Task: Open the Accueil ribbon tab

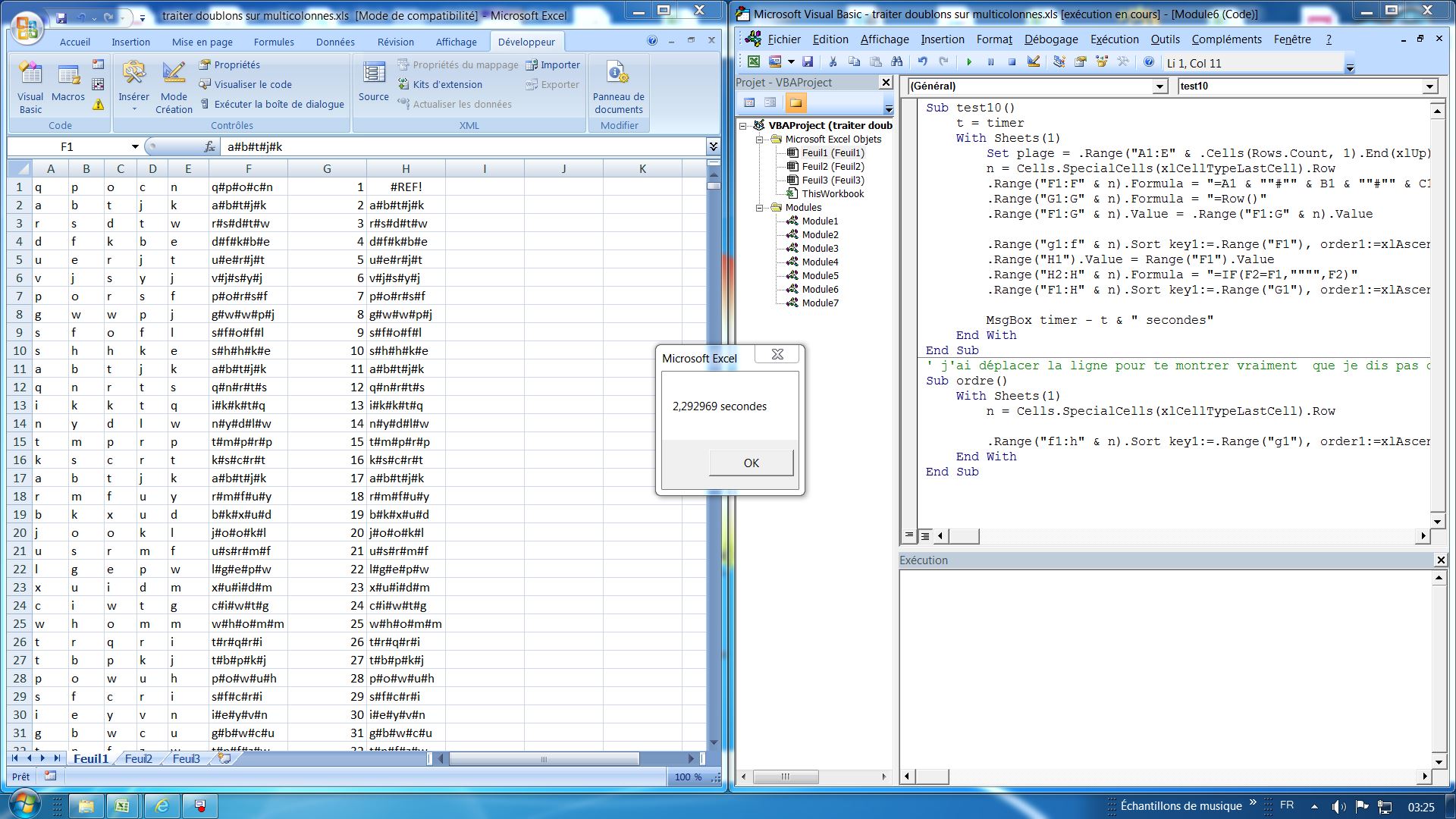Action: coord(75,42)
